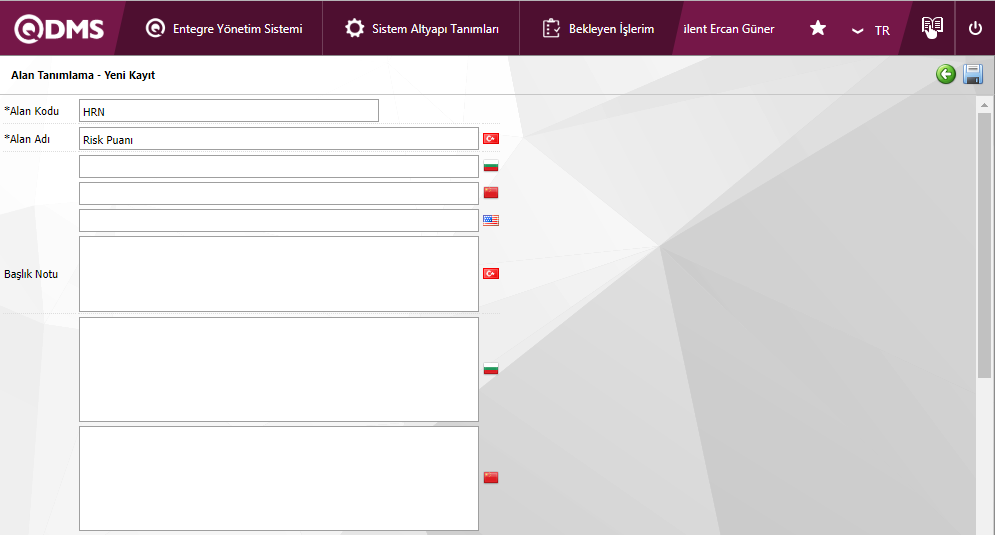The height and width of the screenshot is (535, 995).
Task: Click the scroll up arrow of the scrollbar
Action: (x=984, y=105)
